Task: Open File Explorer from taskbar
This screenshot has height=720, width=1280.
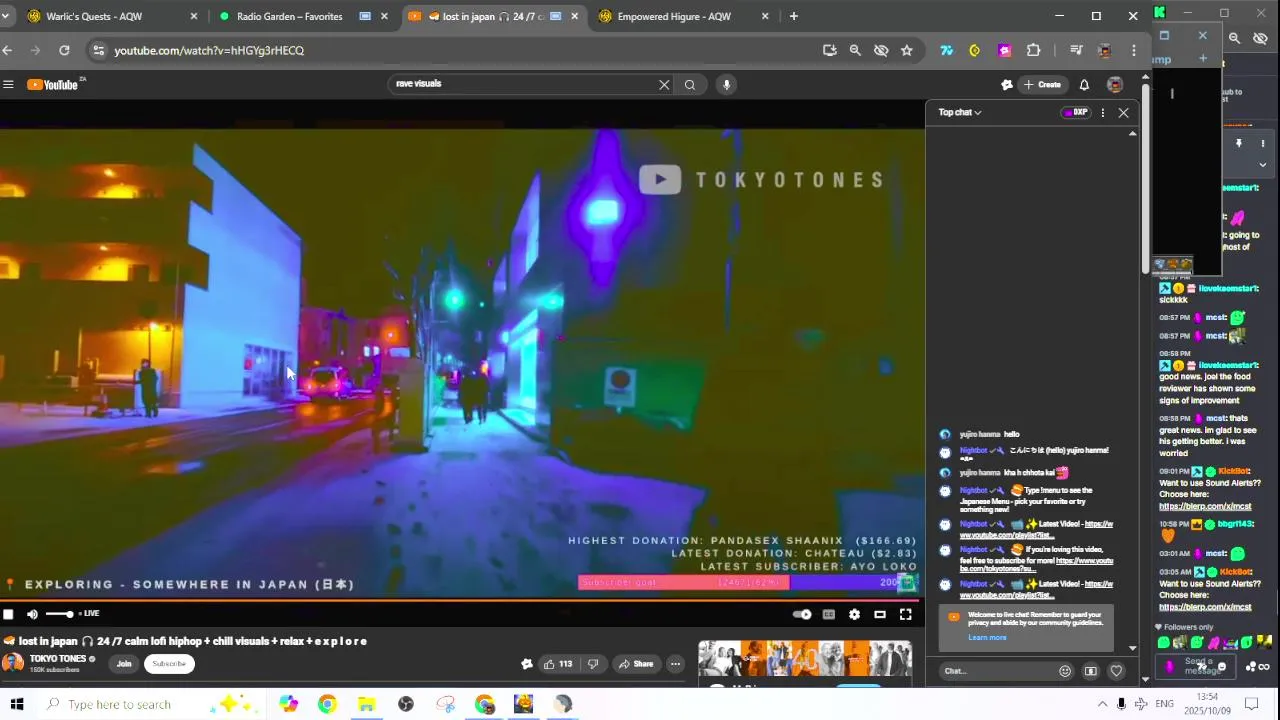Action: (x=367, y=704)
